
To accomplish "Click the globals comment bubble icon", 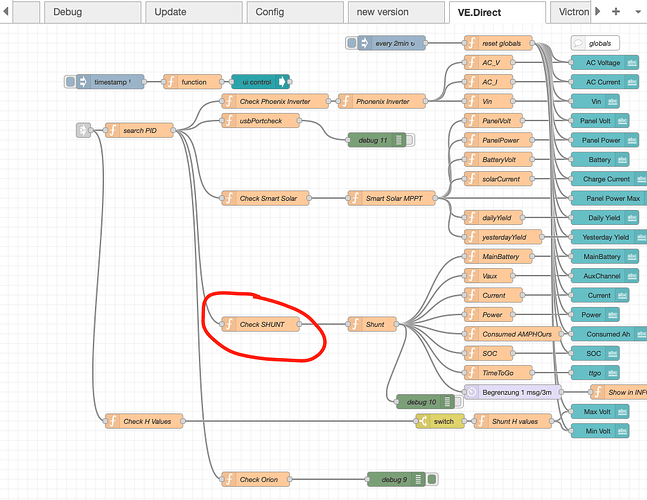I will [x=580, y=44].
